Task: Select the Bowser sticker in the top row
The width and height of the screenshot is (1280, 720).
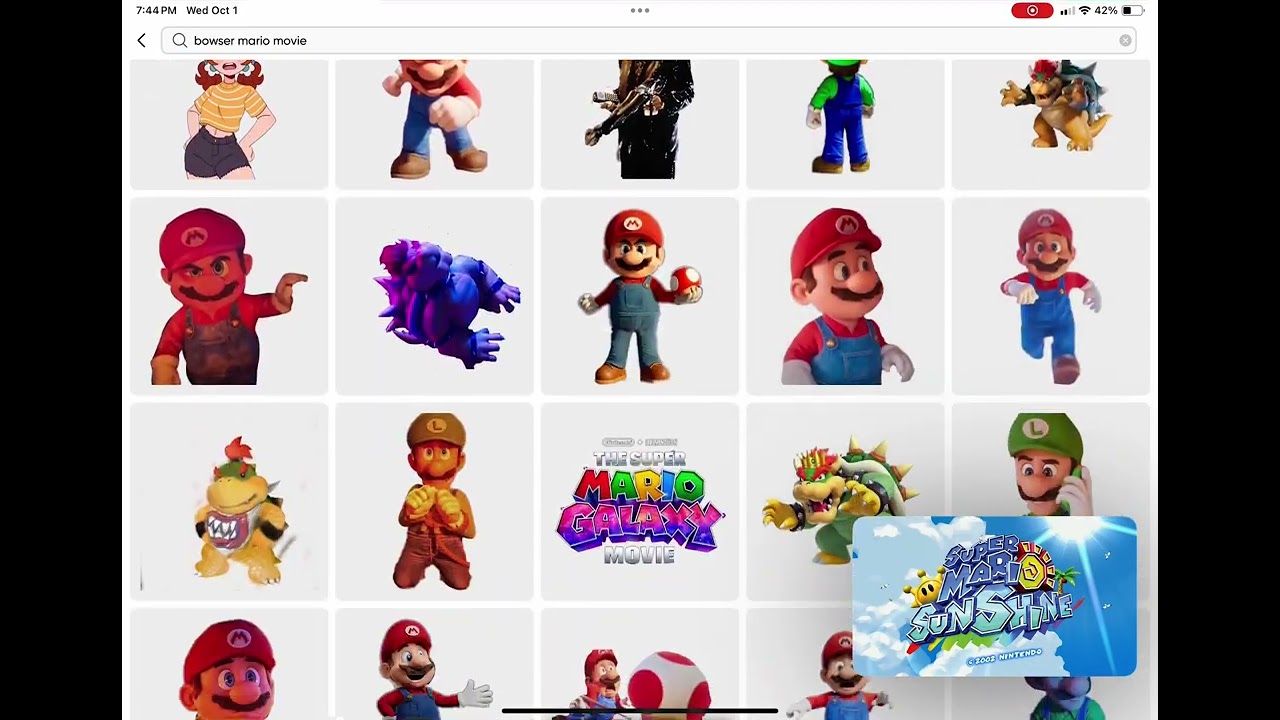Action: pyautogui.click(x=1050, y=123)
